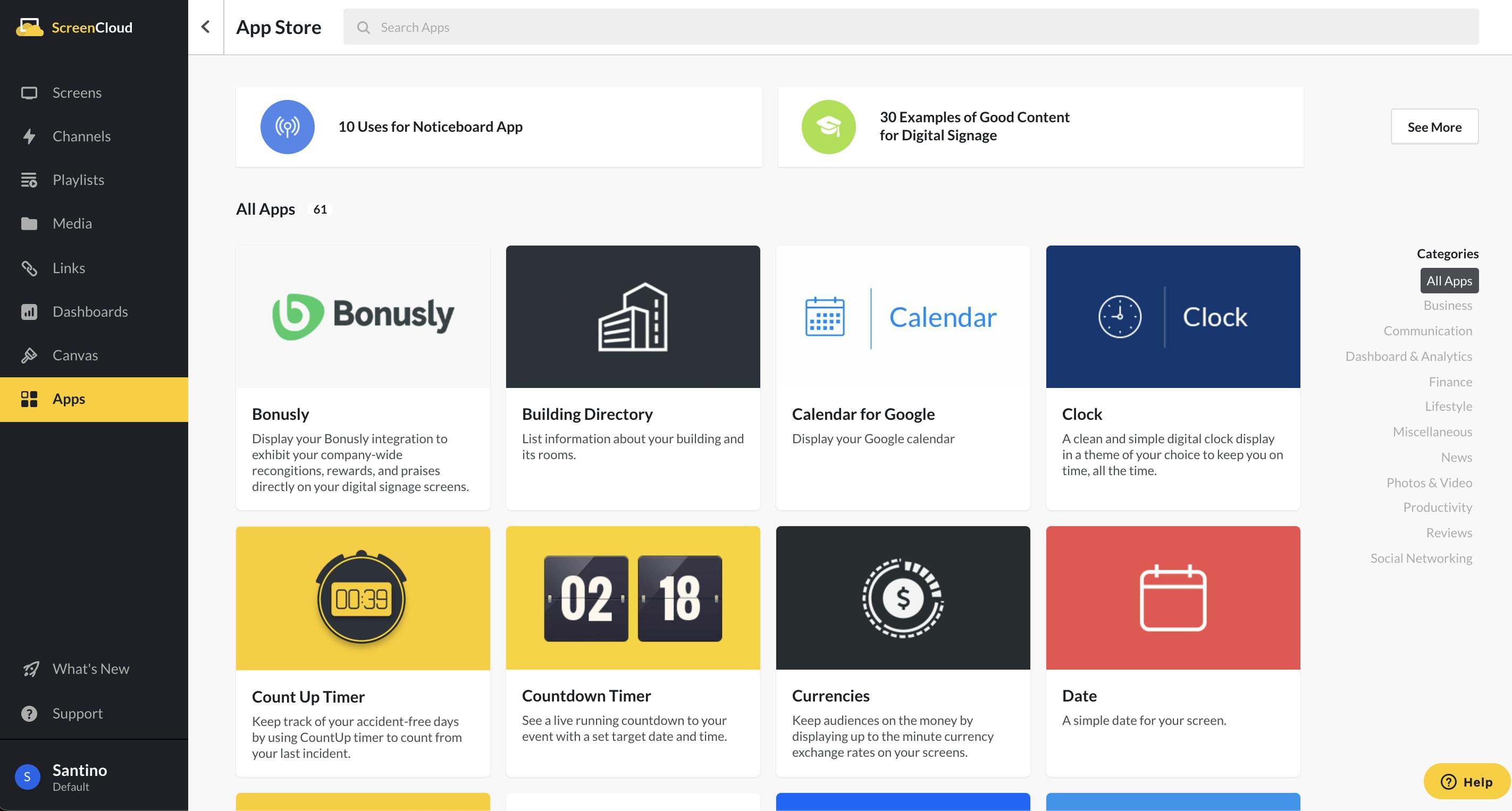Open the yellow Help button
Viewport: 1512px width, 811px height.
pos(1466,782)
